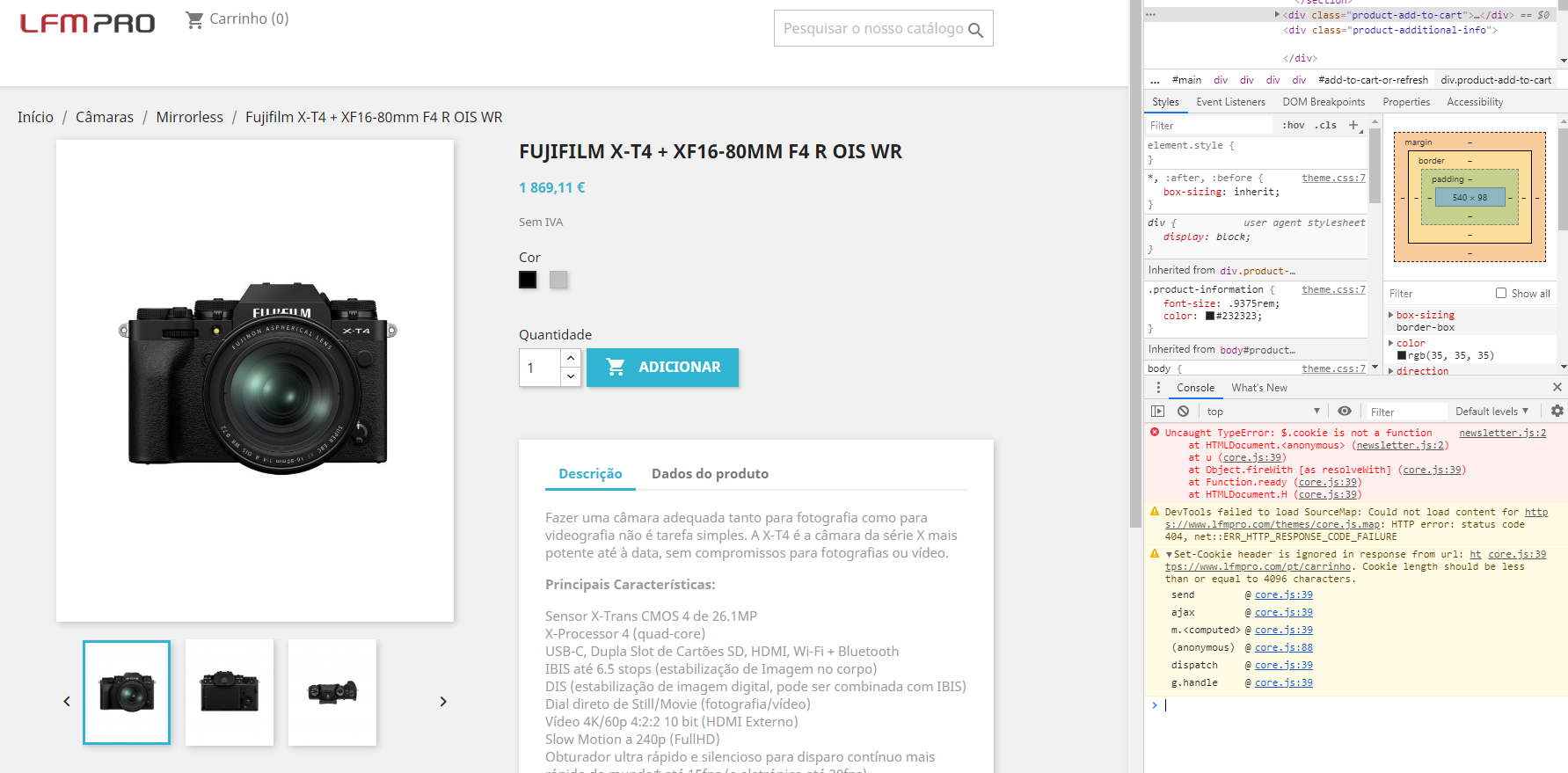This screenshot has width=1568, height=773.
Task: Collapse the Set-Cookie warning stack trace
Action: click(x=1169, y=554)
